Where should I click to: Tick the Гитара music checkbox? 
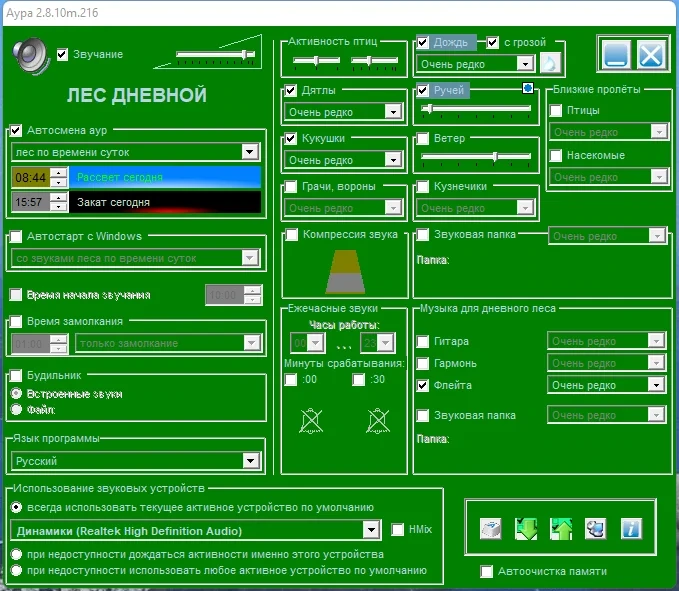(x=423, y=342)
